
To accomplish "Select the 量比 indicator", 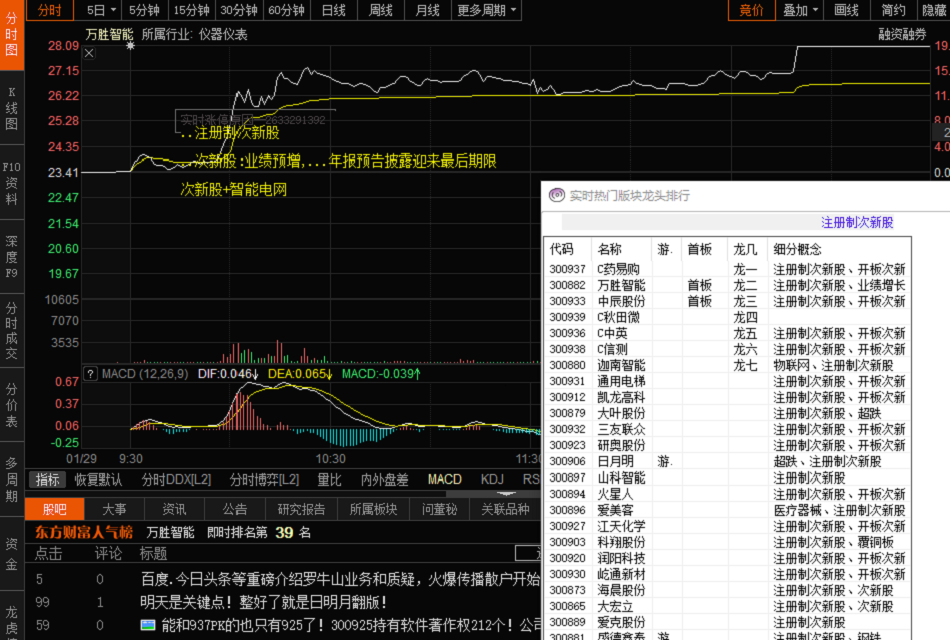I will pos(330,480).
